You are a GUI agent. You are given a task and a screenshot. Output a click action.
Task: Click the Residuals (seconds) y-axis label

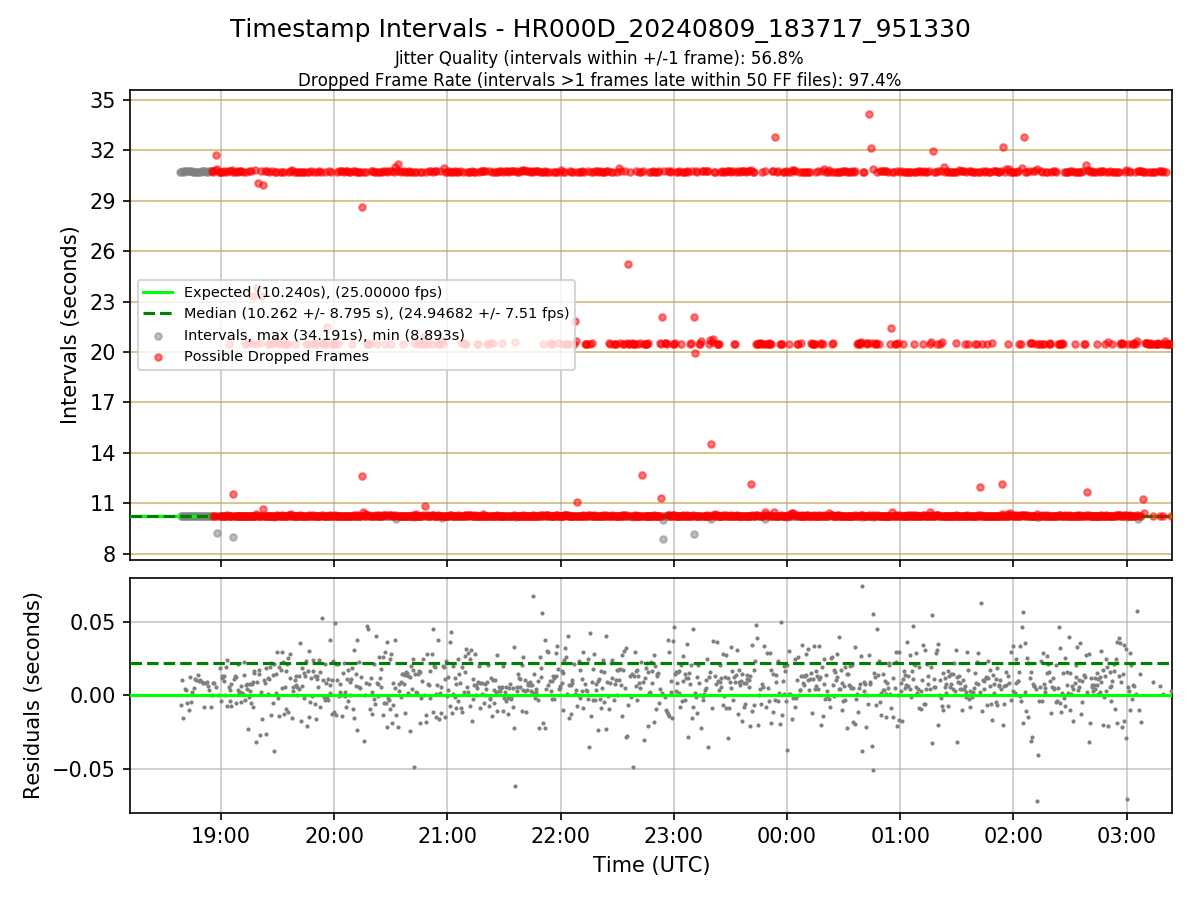[x=32, y=696]
